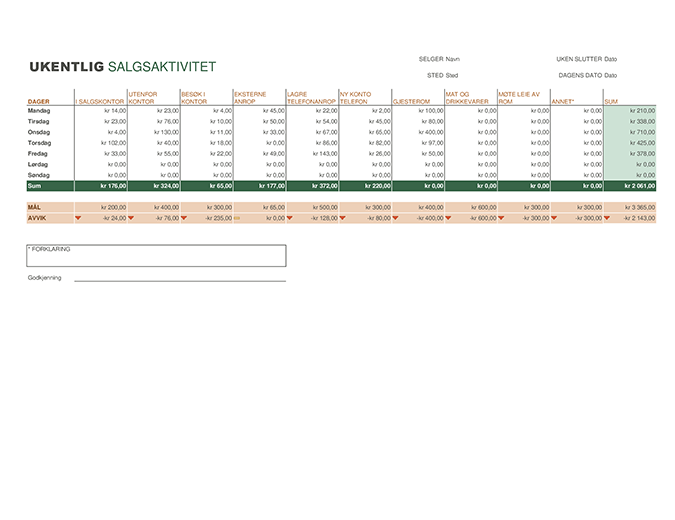Viewport: 675px width, 520px height.
Task: Select Onsdag GJESTEROM cell kr 400,00
Action: coord(418,132)
